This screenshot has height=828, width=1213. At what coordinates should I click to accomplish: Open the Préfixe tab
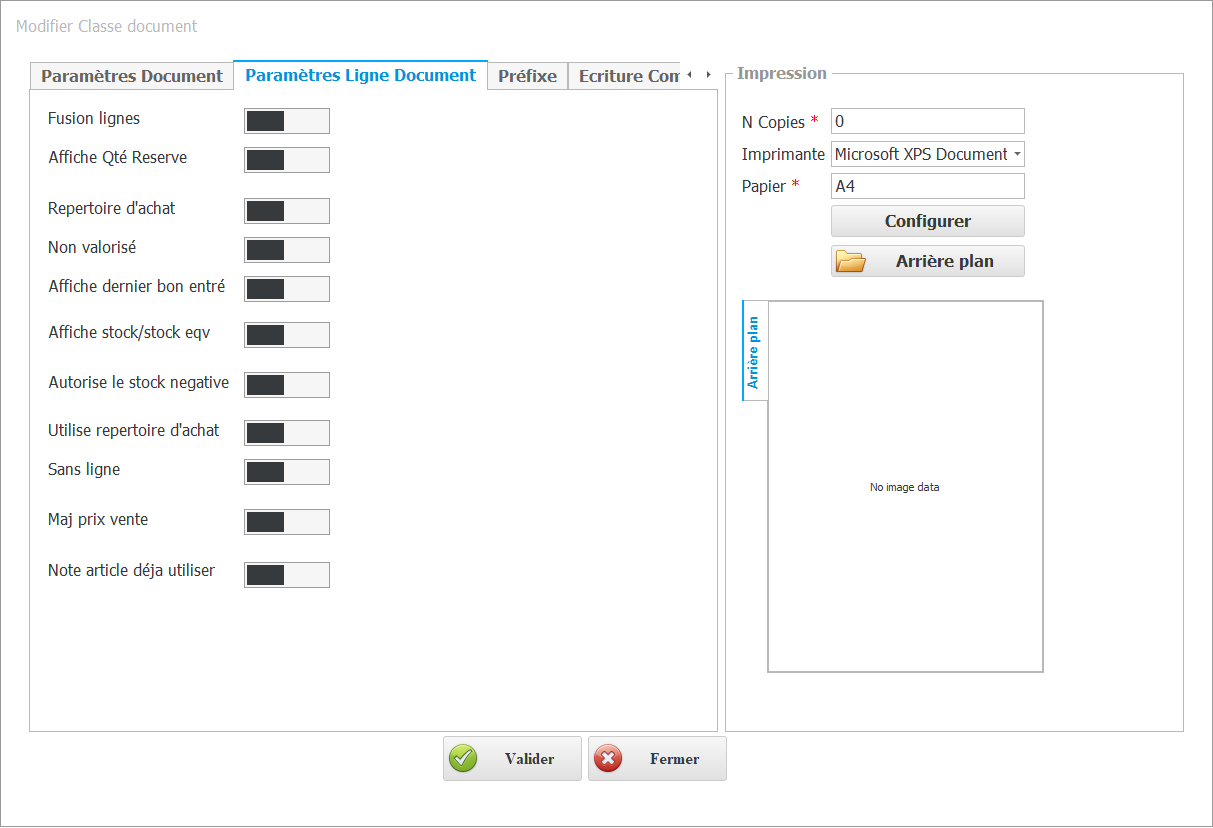click(x=527, y=75)
